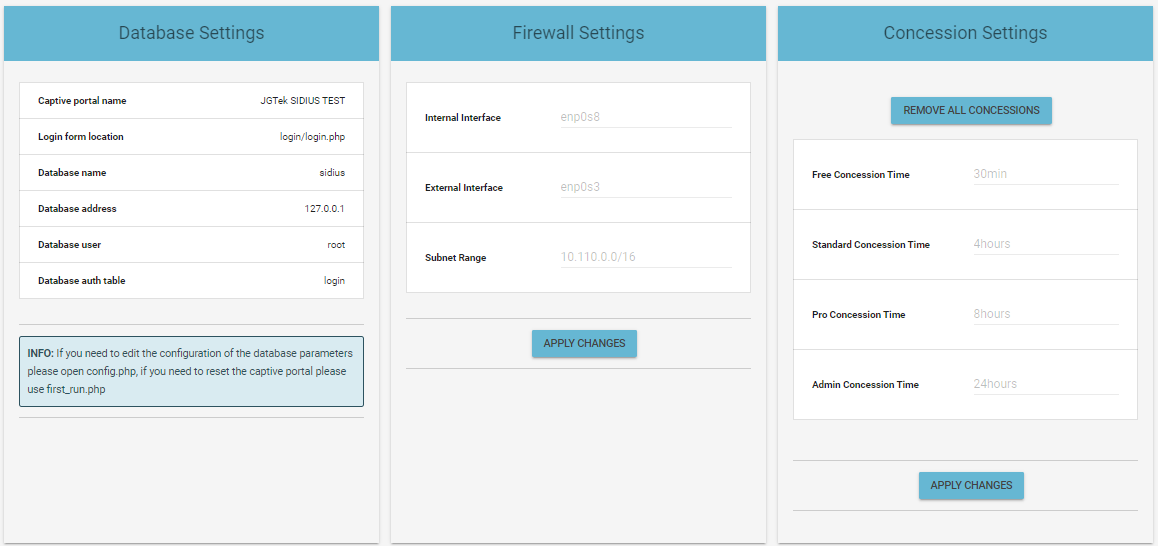Viewport: 1158px width, 546px height.
Task: Edit the Pro Concession Time field
Action: pyautogui.click(x=1046, y=314)
